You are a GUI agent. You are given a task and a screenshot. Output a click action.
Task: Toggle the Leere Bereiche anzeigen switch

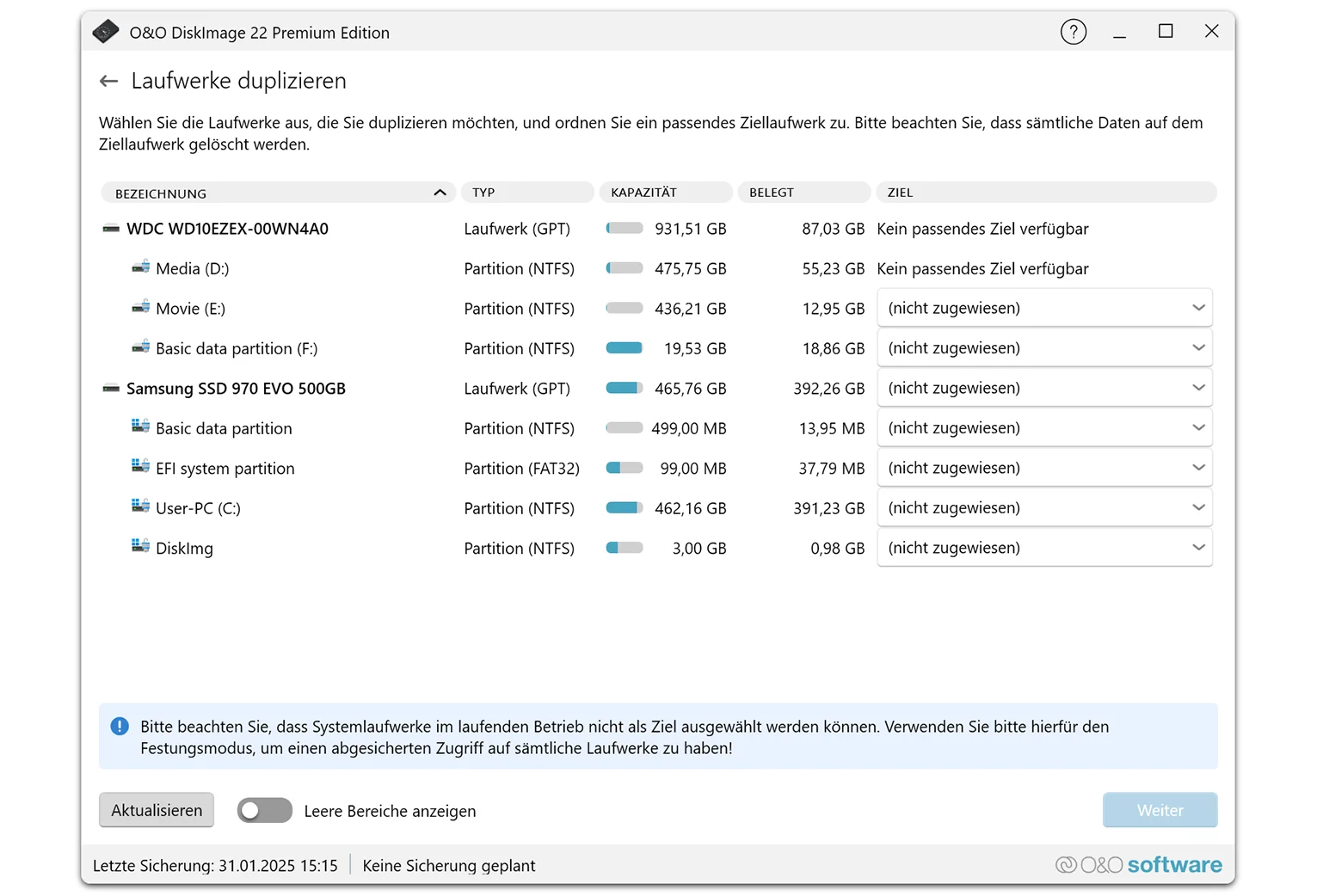[264, 811]
